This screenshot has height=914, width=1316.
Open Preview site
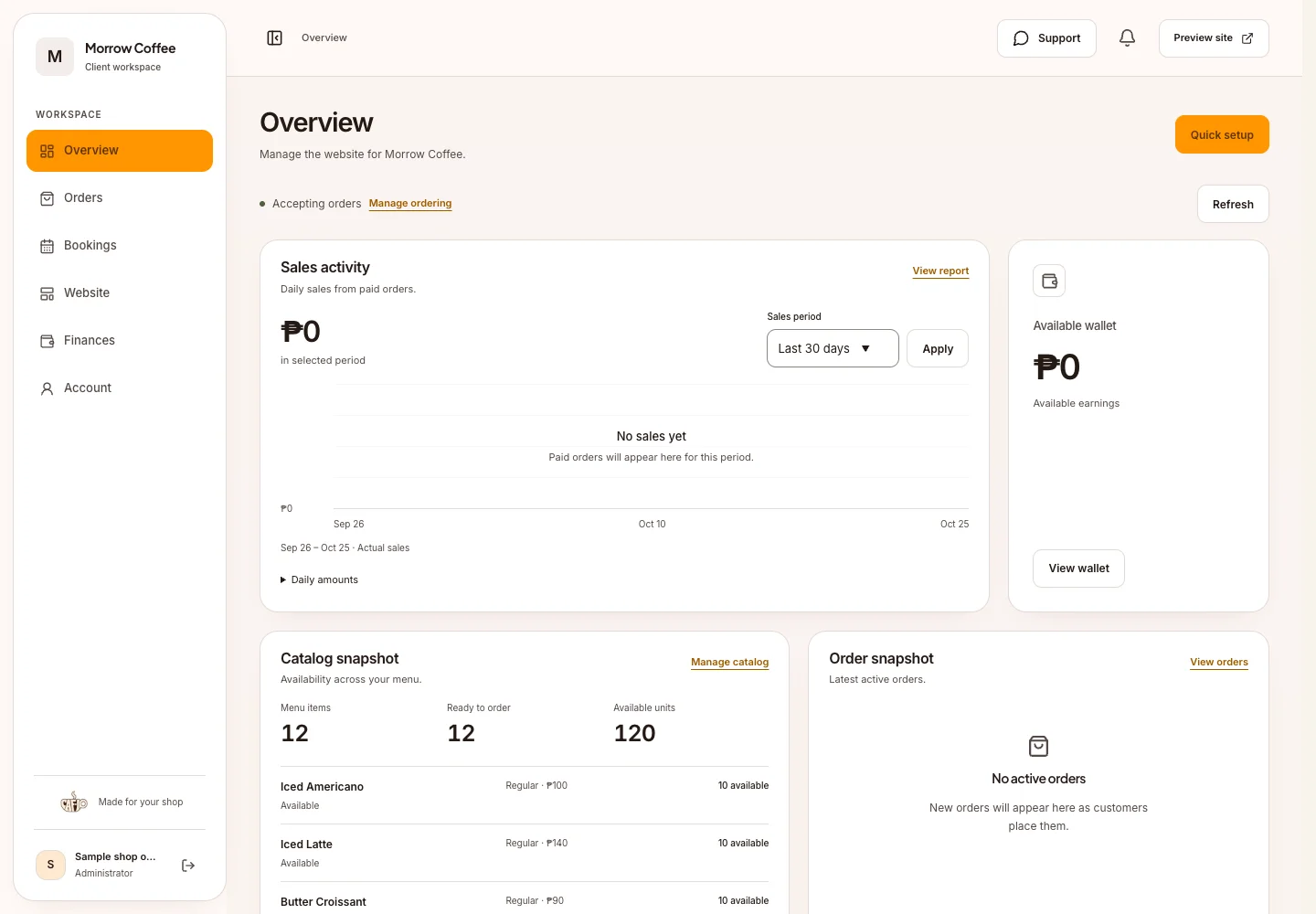(1214, 38)
